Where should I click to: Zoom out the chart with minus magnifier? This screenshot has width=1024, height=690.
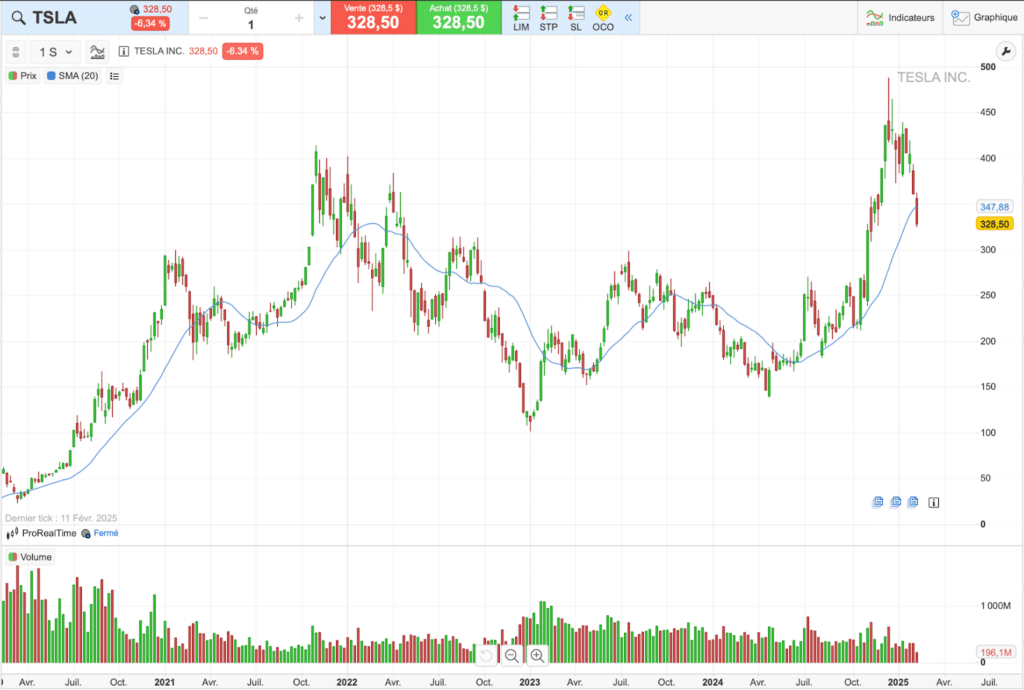click(x=512, y=655)
